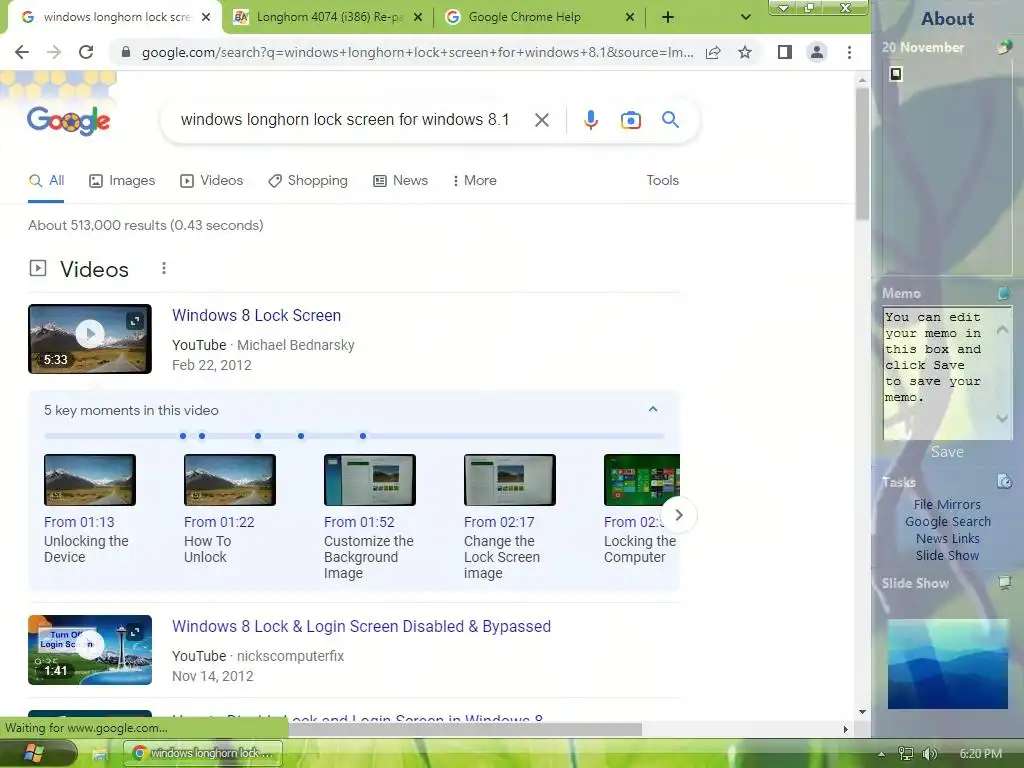Screen dimensions: 1024x768
Task: Bookmark this page with the star
Action: 744,52
